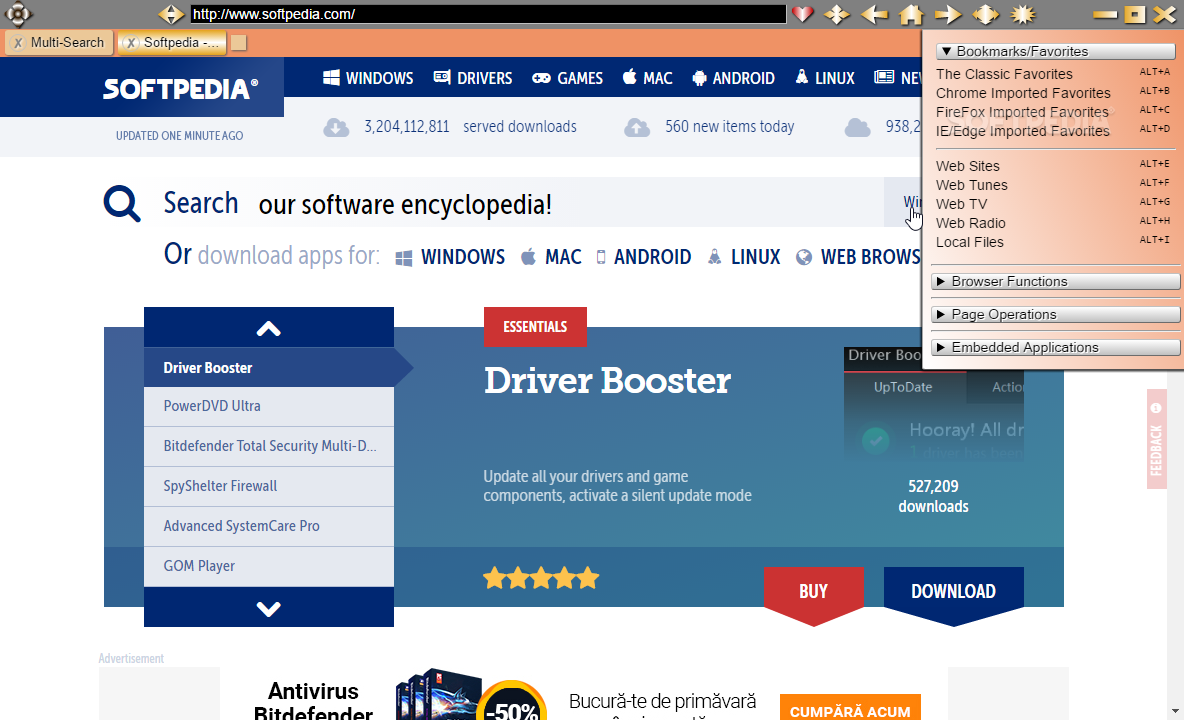The image size is (1184, 721).
Task: Collapse the Bookmarks/Favorites section
Action: (x=1055, y=51)
